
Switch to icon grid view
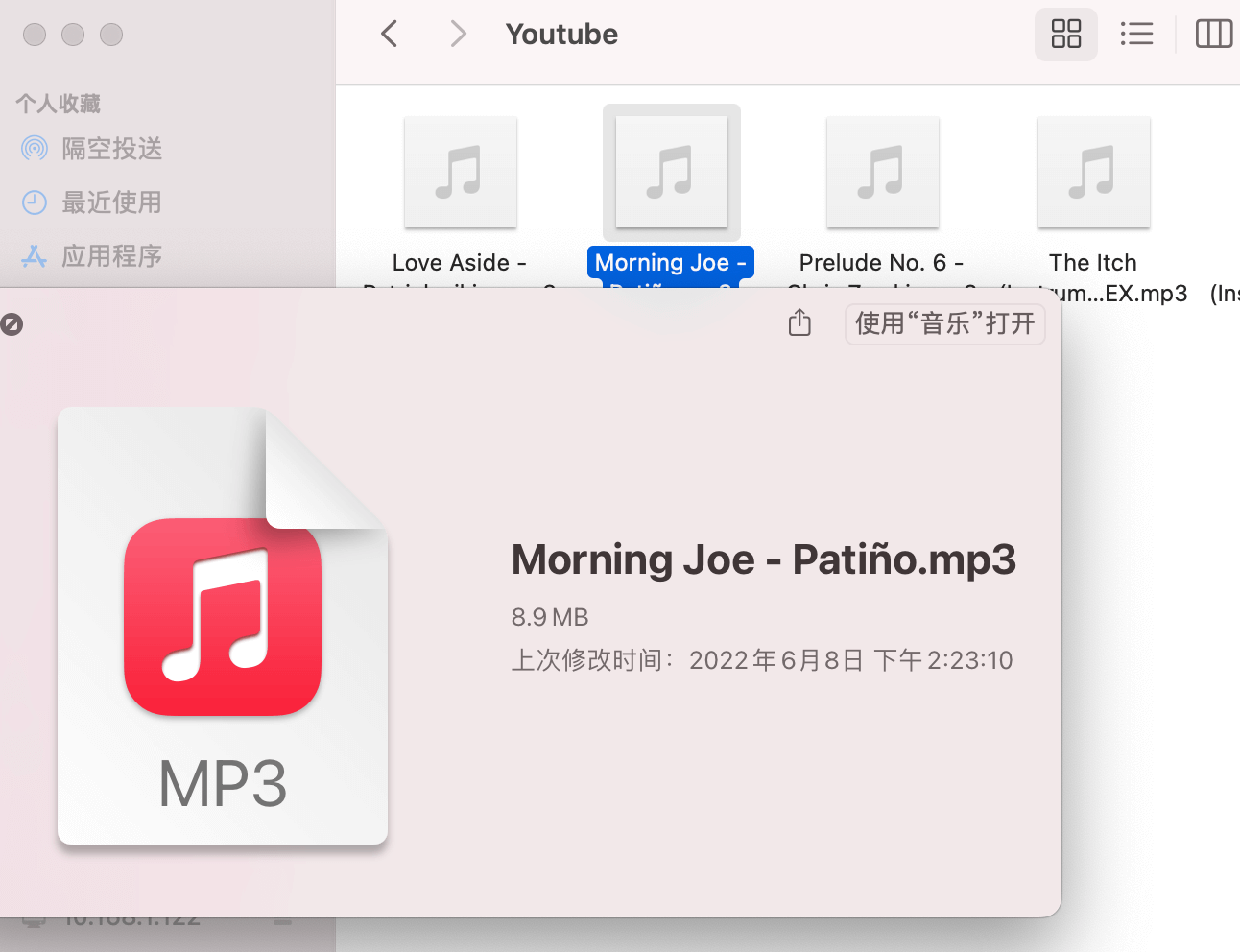[1065, 35]
